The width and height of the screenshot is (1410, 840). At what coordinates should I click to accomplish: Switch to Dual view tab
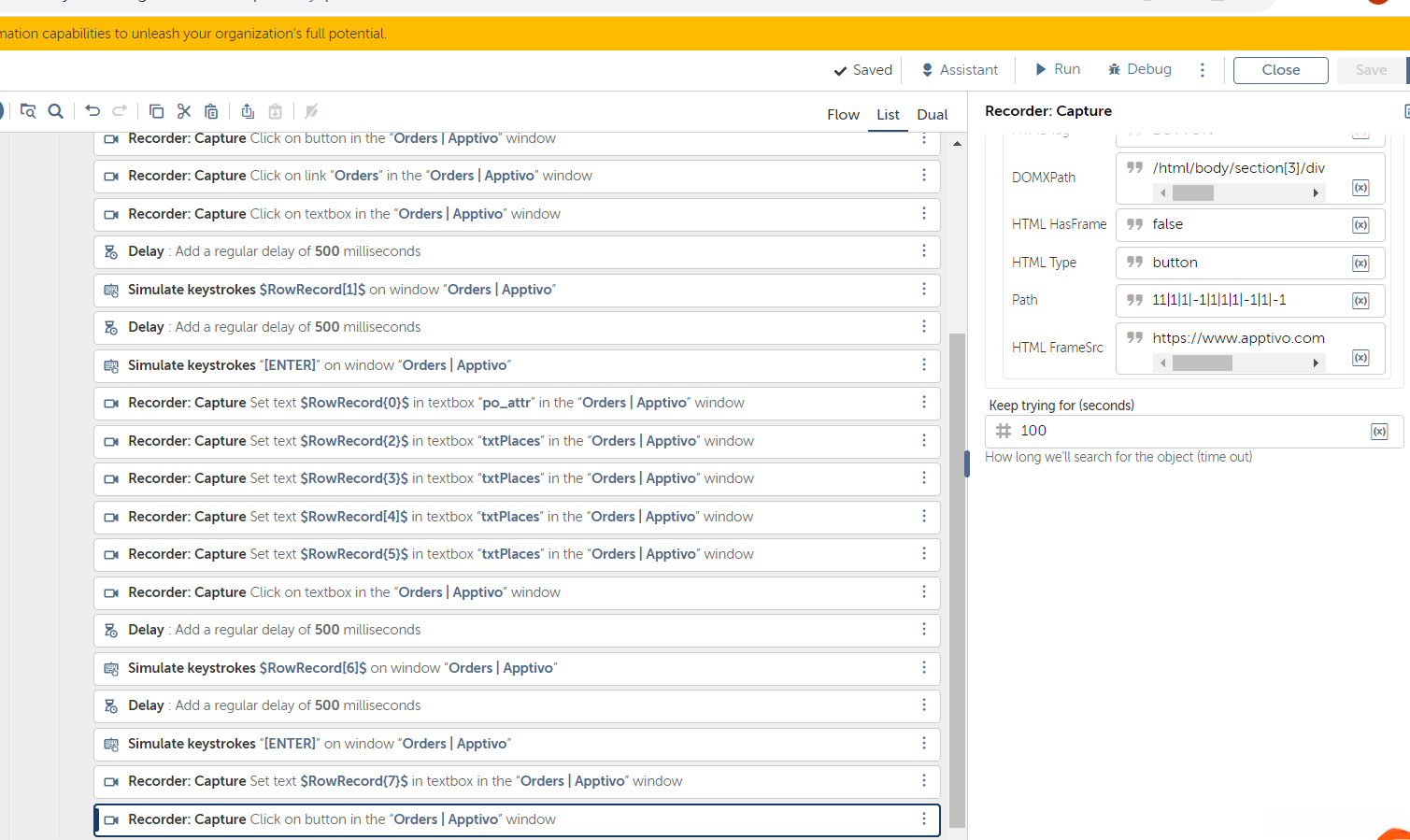(x=932, y=114)
